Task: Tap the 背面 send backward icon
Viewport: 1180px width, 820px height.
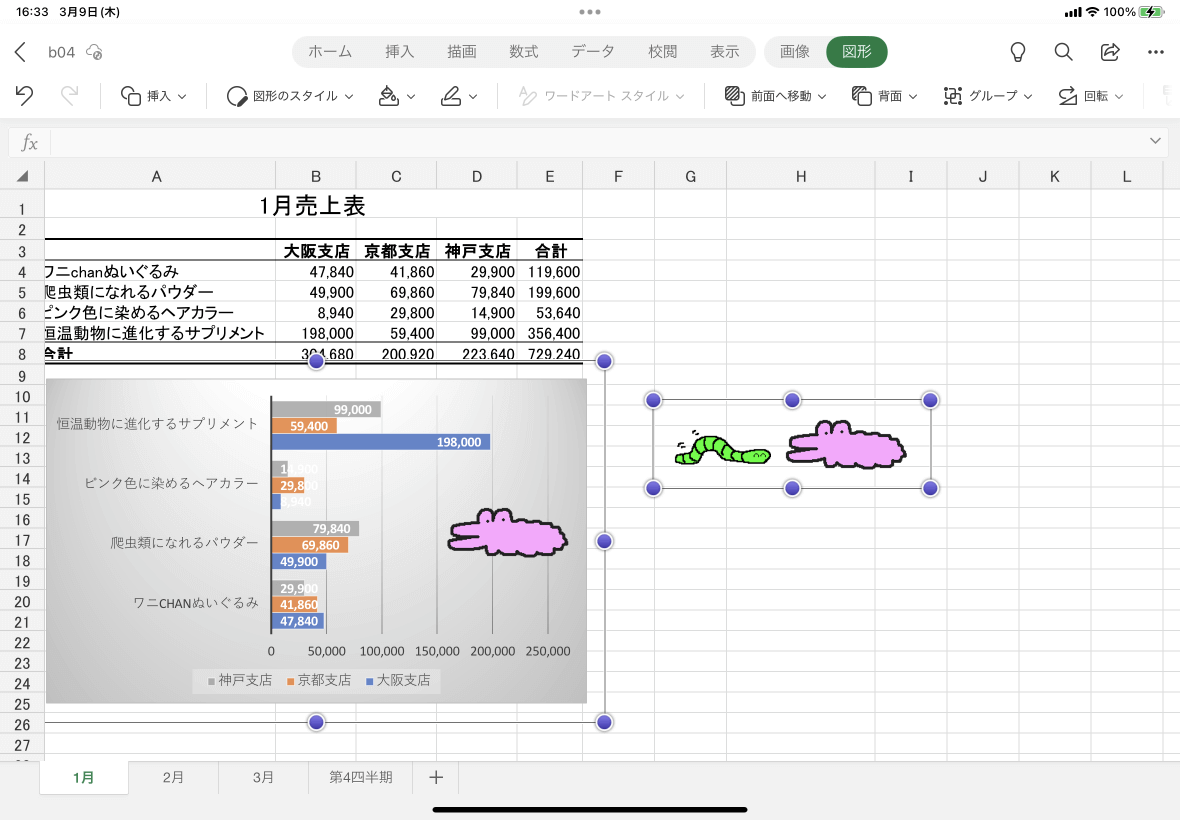Action: click(861, 96)
